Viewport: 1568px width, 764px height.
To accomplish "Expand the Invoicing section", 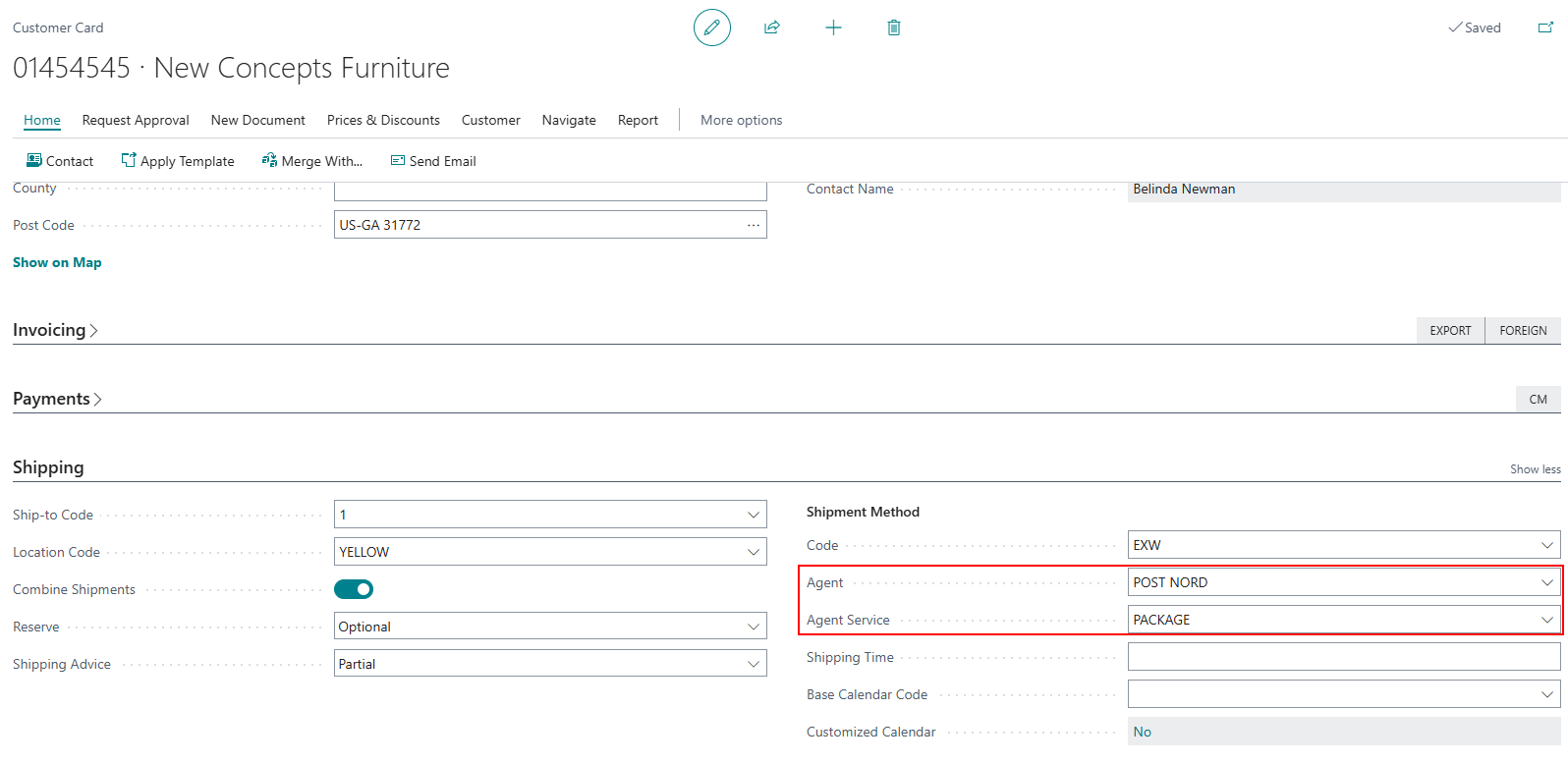I will tap(55, 330).
